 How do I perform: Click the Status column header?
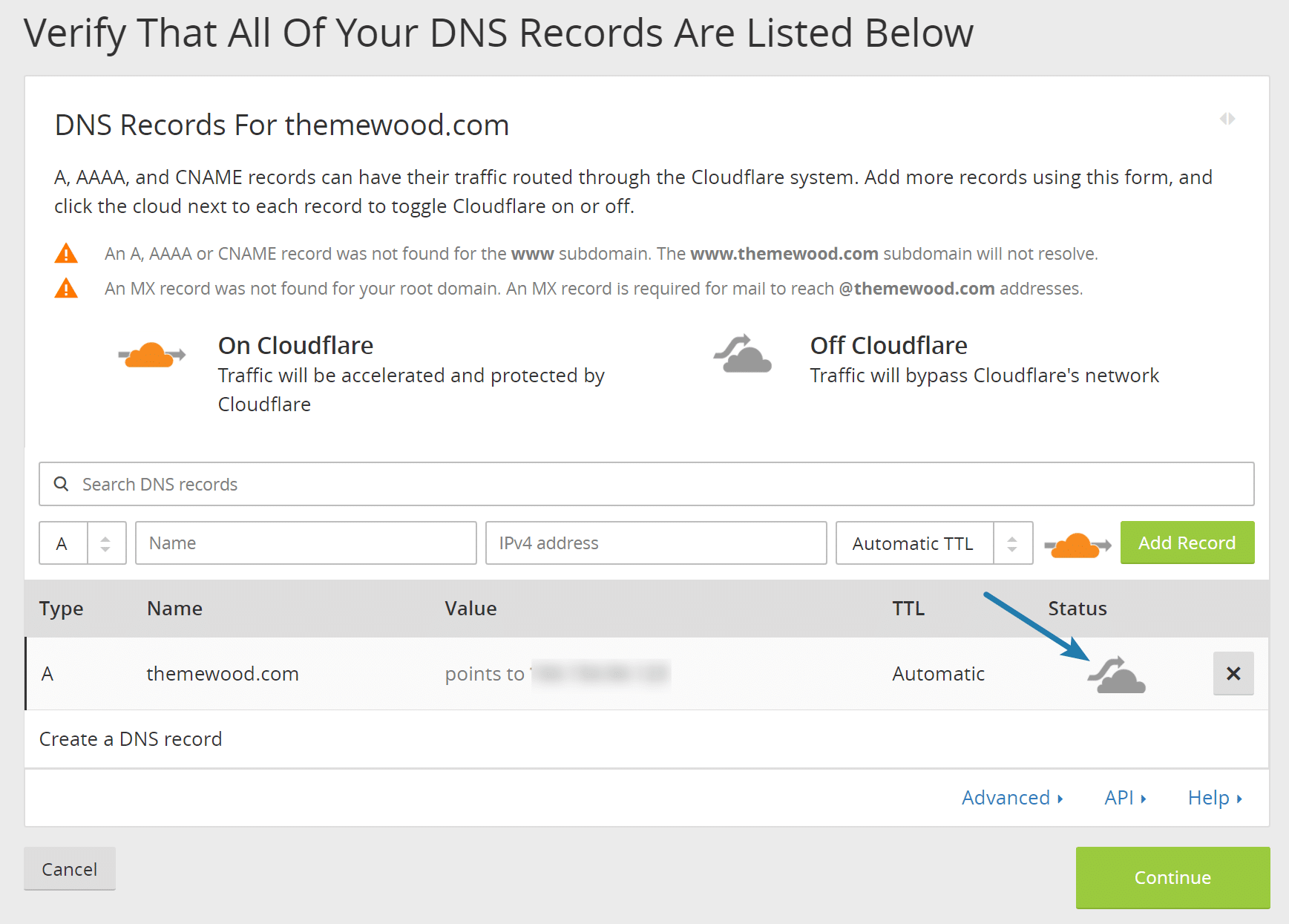tap(1078, 609)
